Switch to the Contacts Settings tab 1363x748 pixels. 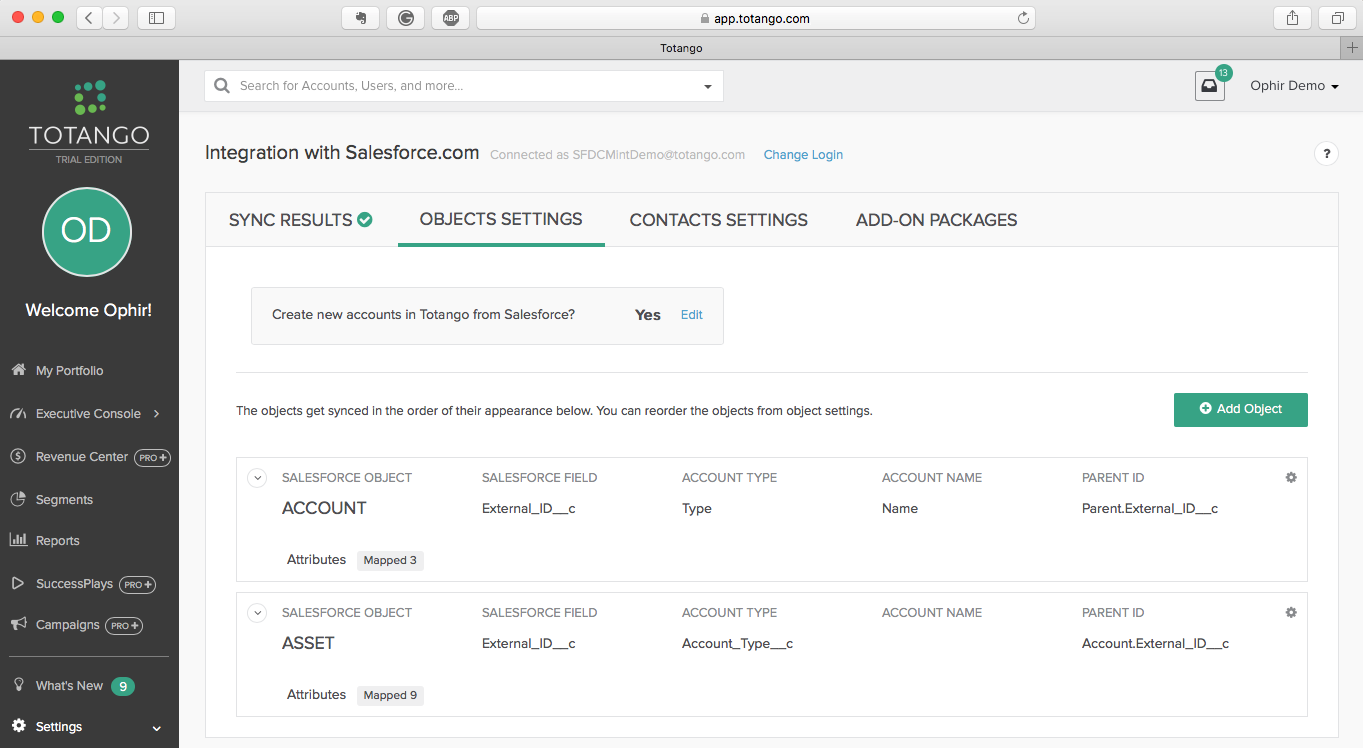coord(719,220)
